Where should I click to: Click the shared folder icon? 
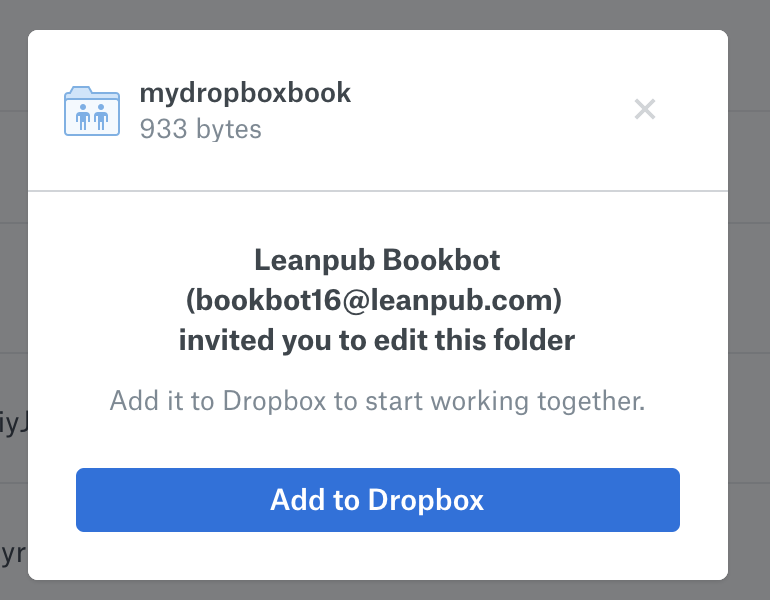tap(92, 110)
